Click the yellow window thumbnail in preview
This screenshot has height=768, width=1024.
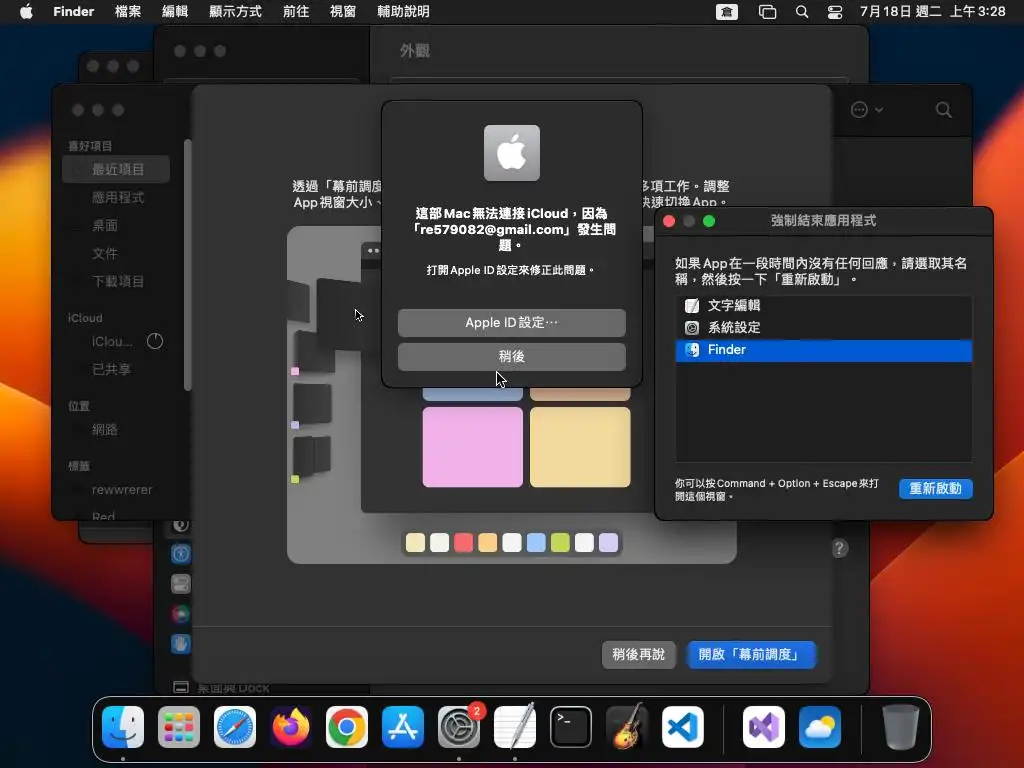580,447
